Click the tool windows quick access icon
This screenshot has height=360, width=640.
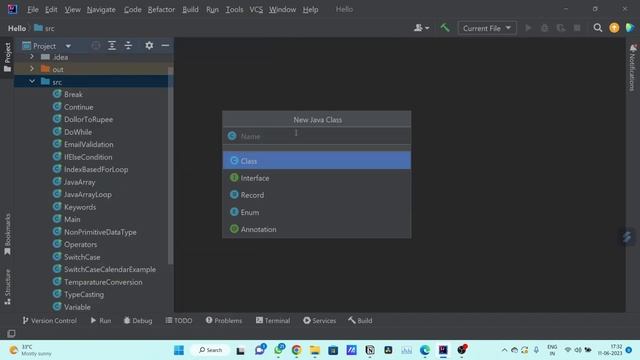pos(11,333)
